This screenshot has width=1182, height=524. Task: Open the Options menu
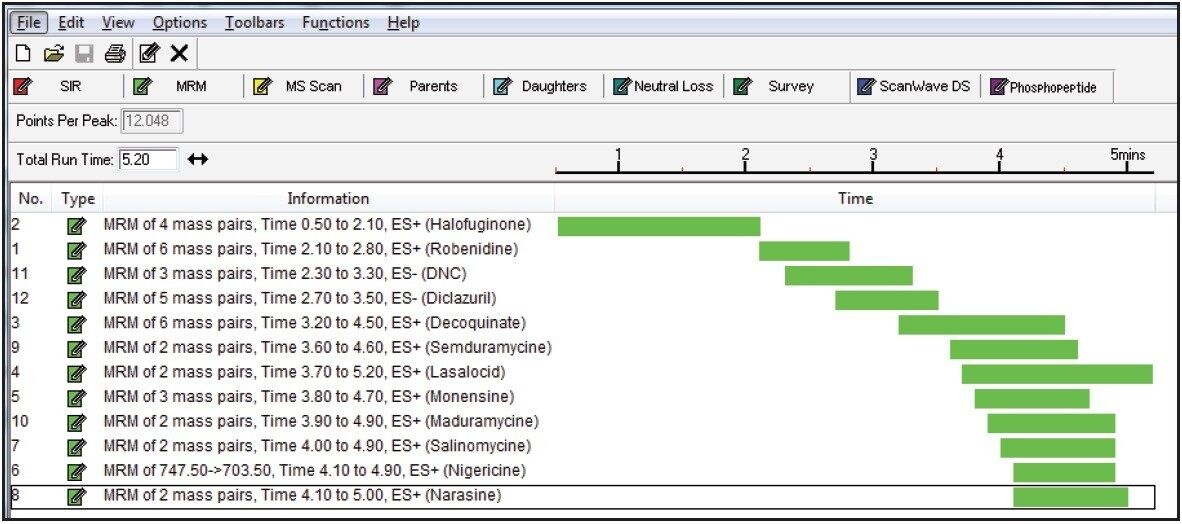tap(179, 23)
